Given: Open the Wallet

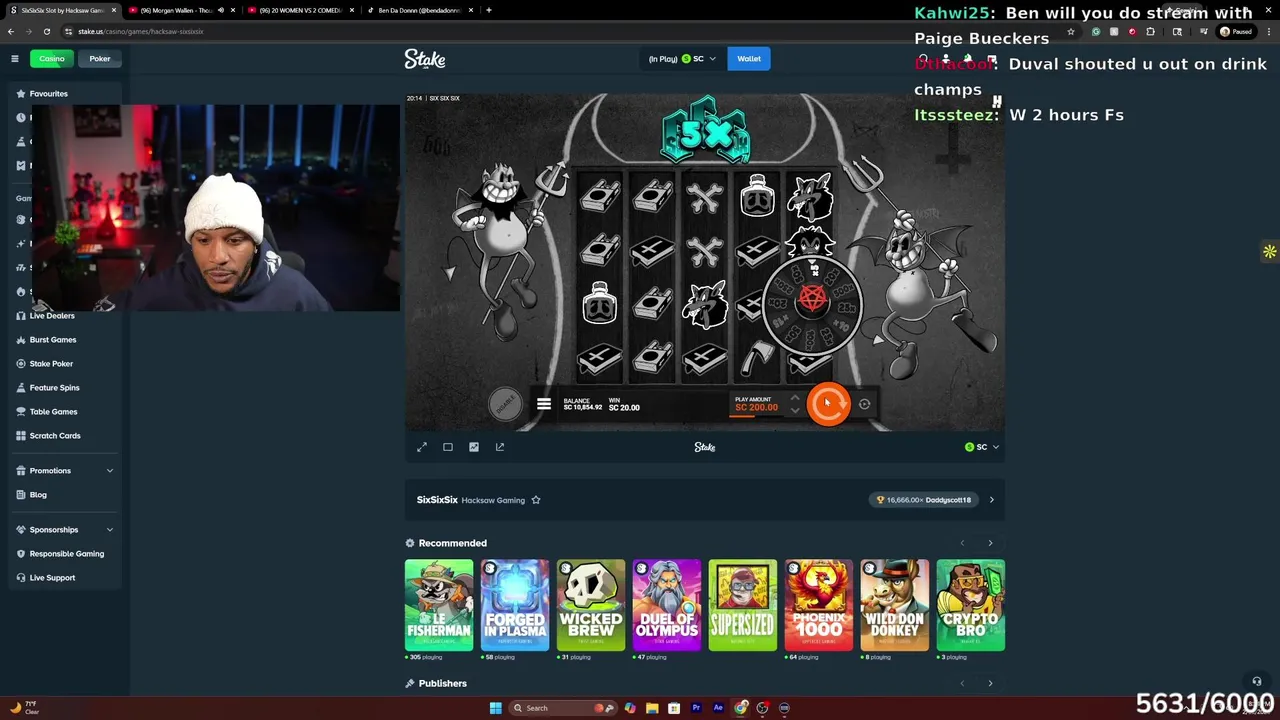Looking at the screenshot, I should tap(749, 59).
